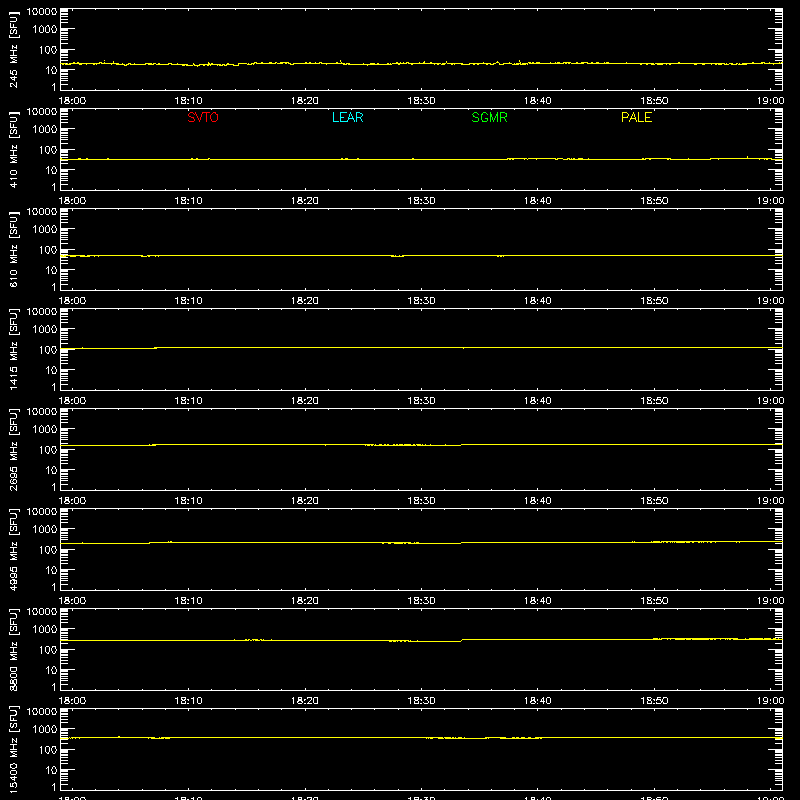Select the 410 MHz [SFU] axis title
800x800 pixels.
click(x=14, y=149)
